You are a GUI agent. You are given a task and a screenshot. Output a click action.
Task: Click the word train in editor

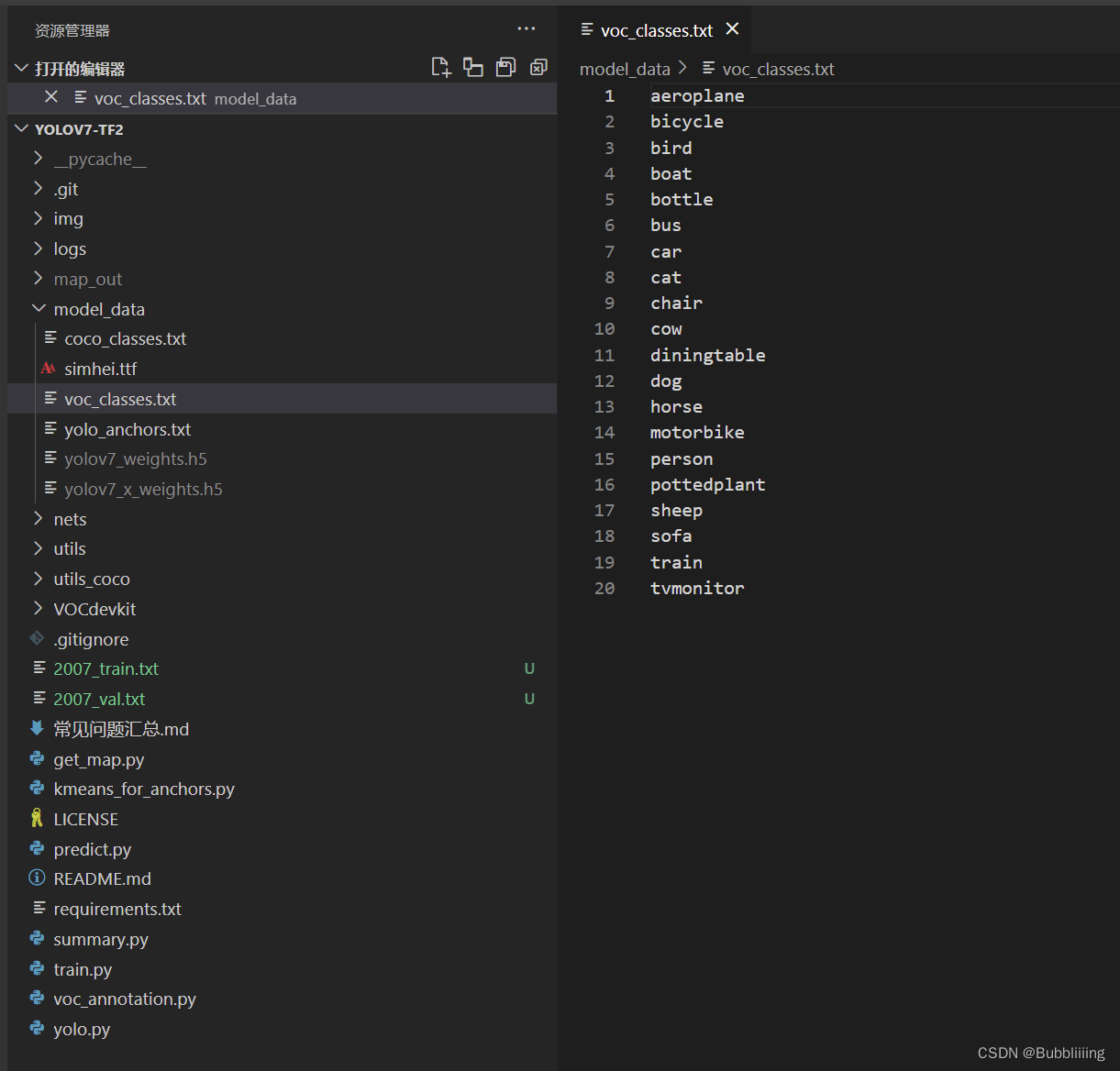click(x=676, y=562)
